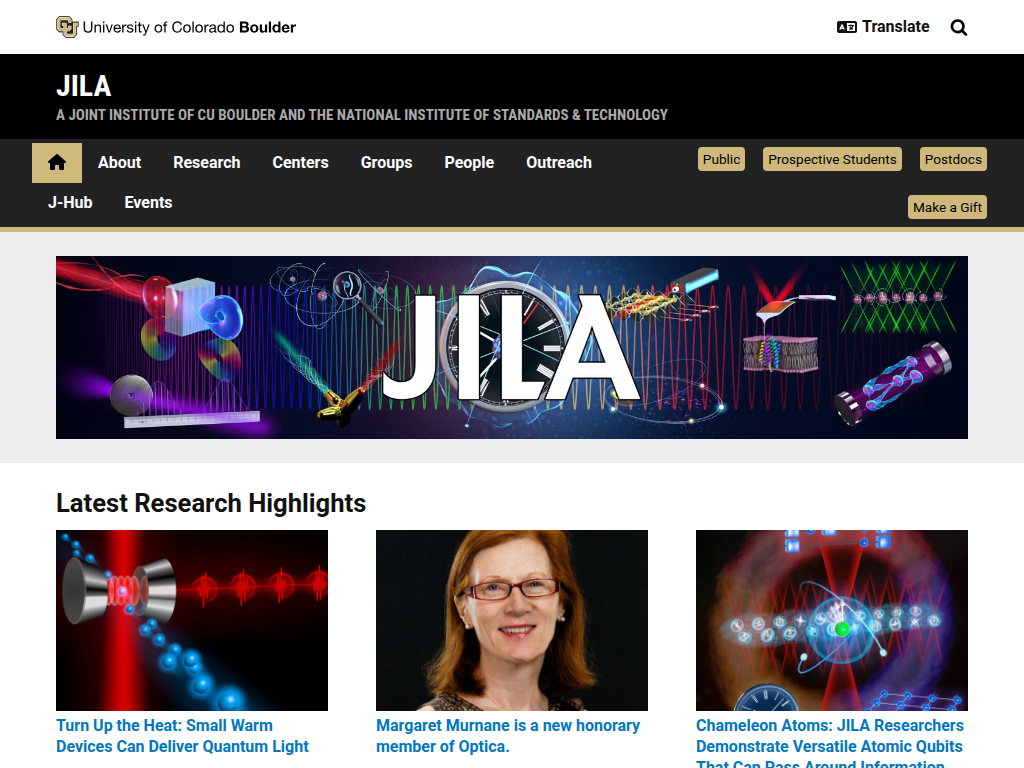The width and height of the screenshot is (1024, 768).
Task: Open the Events page
Action: coord(148,202)
